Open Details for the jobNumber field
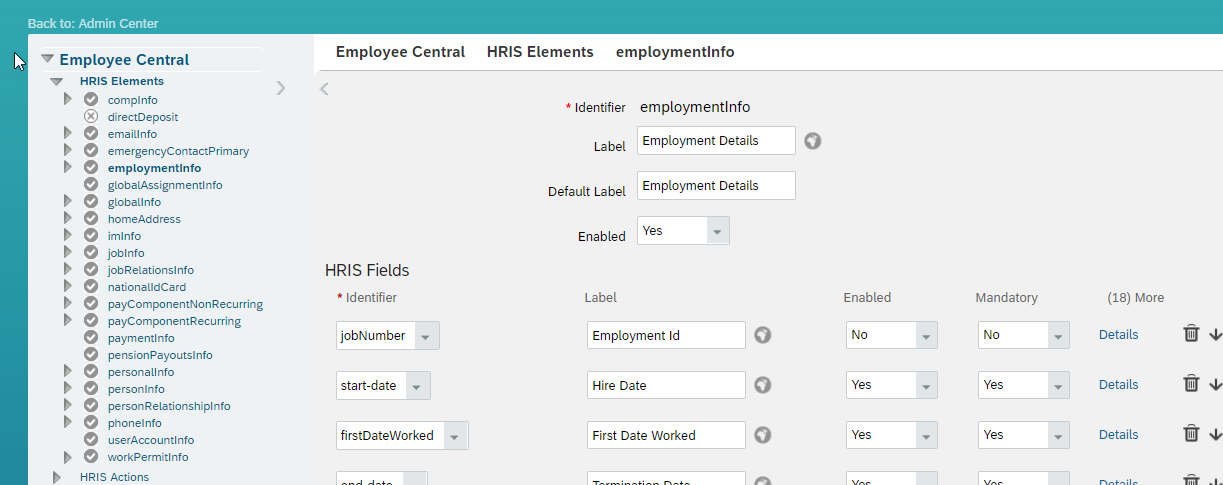This screenshot has width=1223, height=485. click(x=1118, y=335)
